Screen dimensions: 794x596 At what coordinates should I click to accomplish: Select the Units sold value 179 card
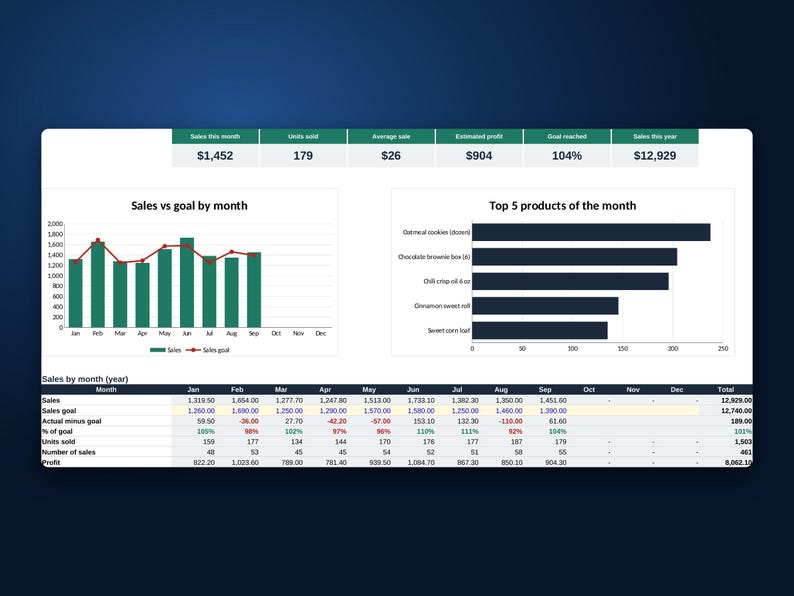pos(303,155)
